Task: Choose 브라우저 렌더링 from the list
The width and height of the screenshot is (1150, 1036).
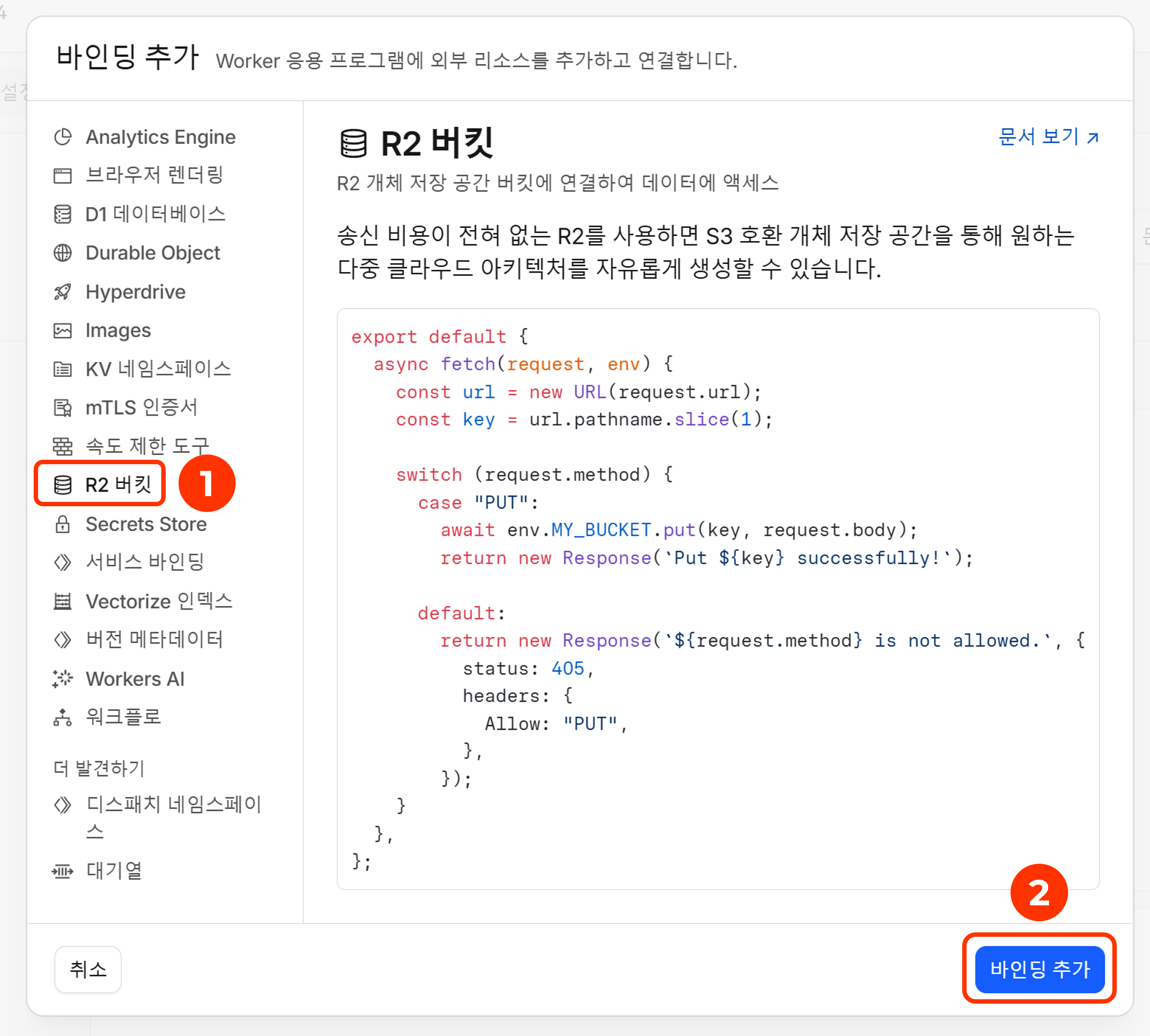Action: [154, 175]
